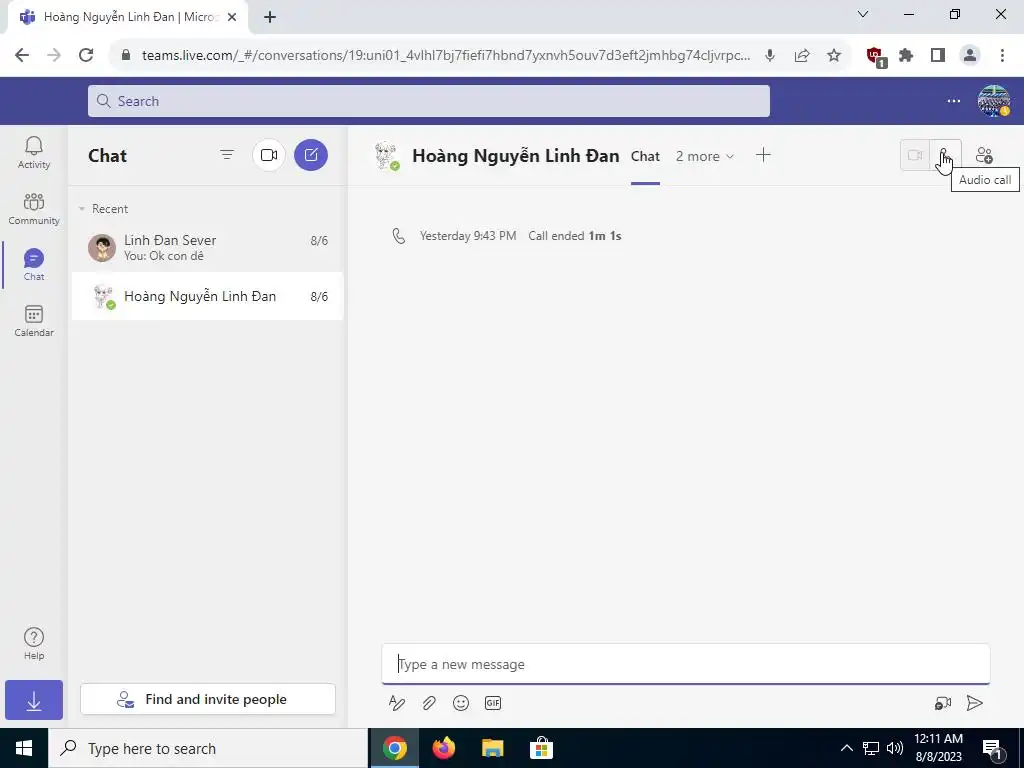1024x768 pixels.
Task: Click the download app button
Action: (34, 700)
